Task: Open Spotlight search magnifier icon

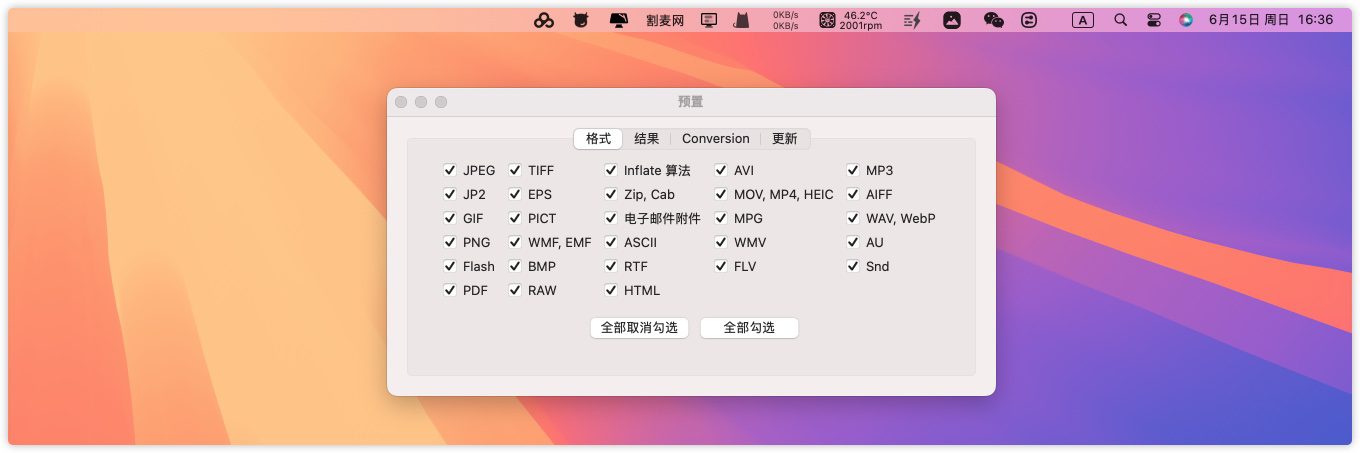Action: 1120,20
